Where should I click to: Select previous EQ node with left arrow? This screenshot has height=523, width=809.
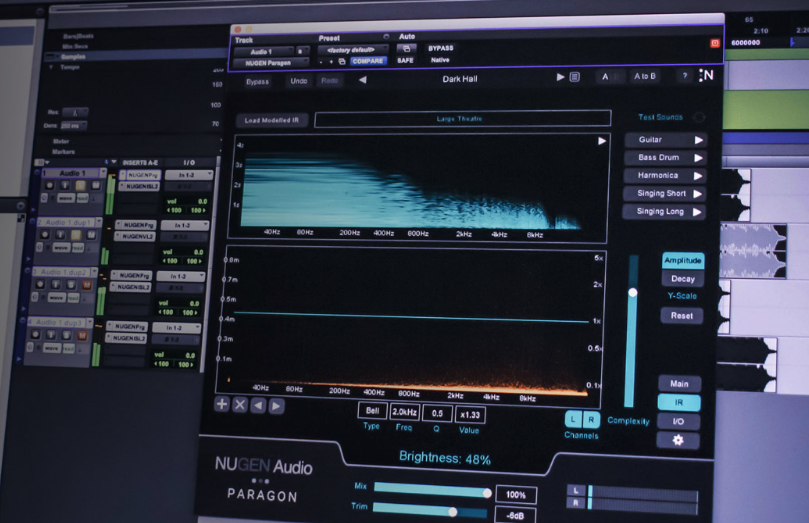point(258,406)
